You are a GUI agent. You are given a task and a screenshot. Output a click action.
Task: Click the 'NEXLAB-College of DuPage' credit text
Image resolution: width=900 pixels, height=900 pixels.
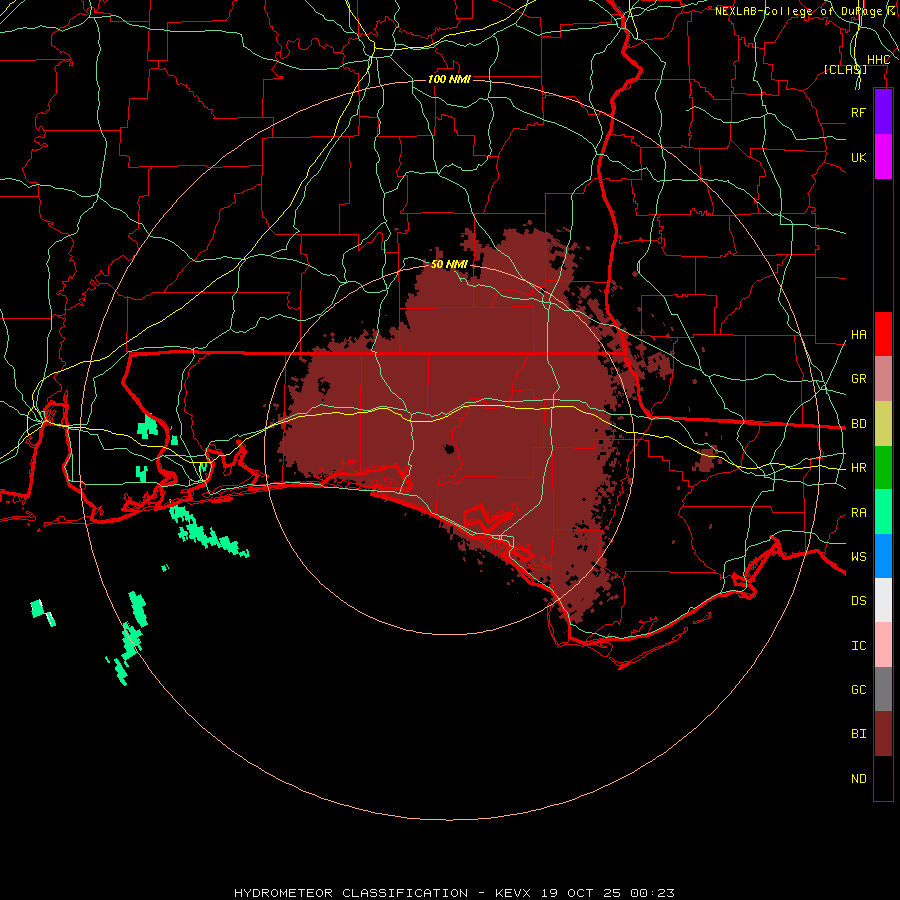pyautogui.click(x=798, y=11)
